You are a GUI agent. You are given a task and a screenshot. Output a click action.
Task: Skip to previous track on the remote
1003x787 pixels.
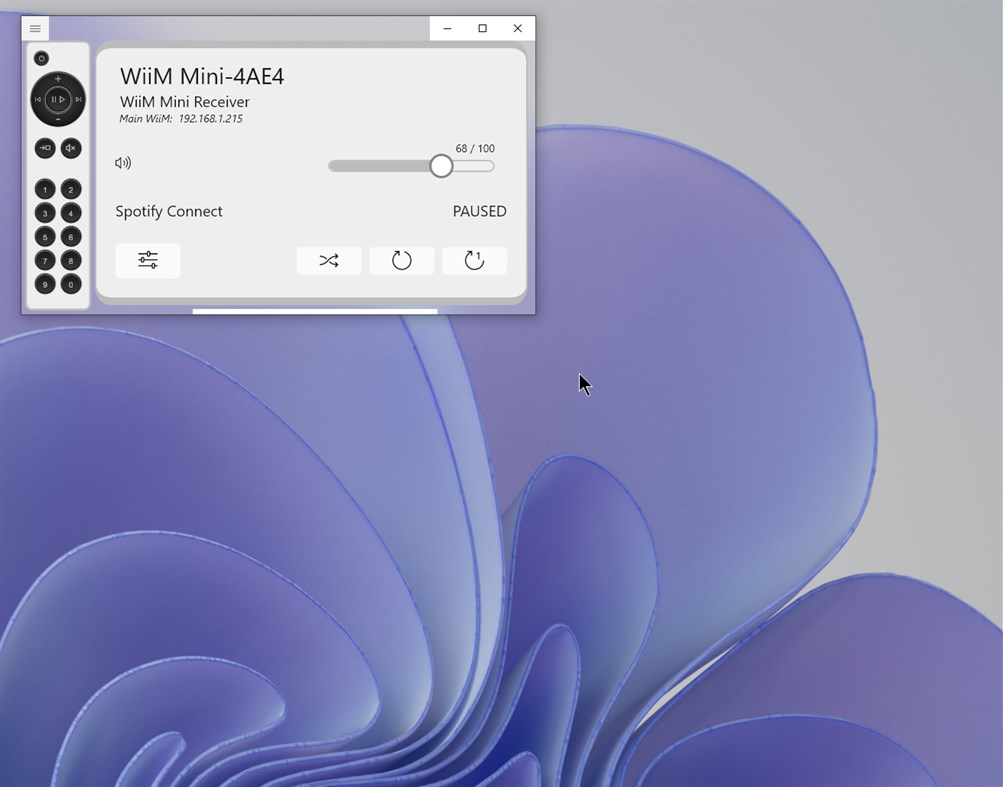point(39,99)
